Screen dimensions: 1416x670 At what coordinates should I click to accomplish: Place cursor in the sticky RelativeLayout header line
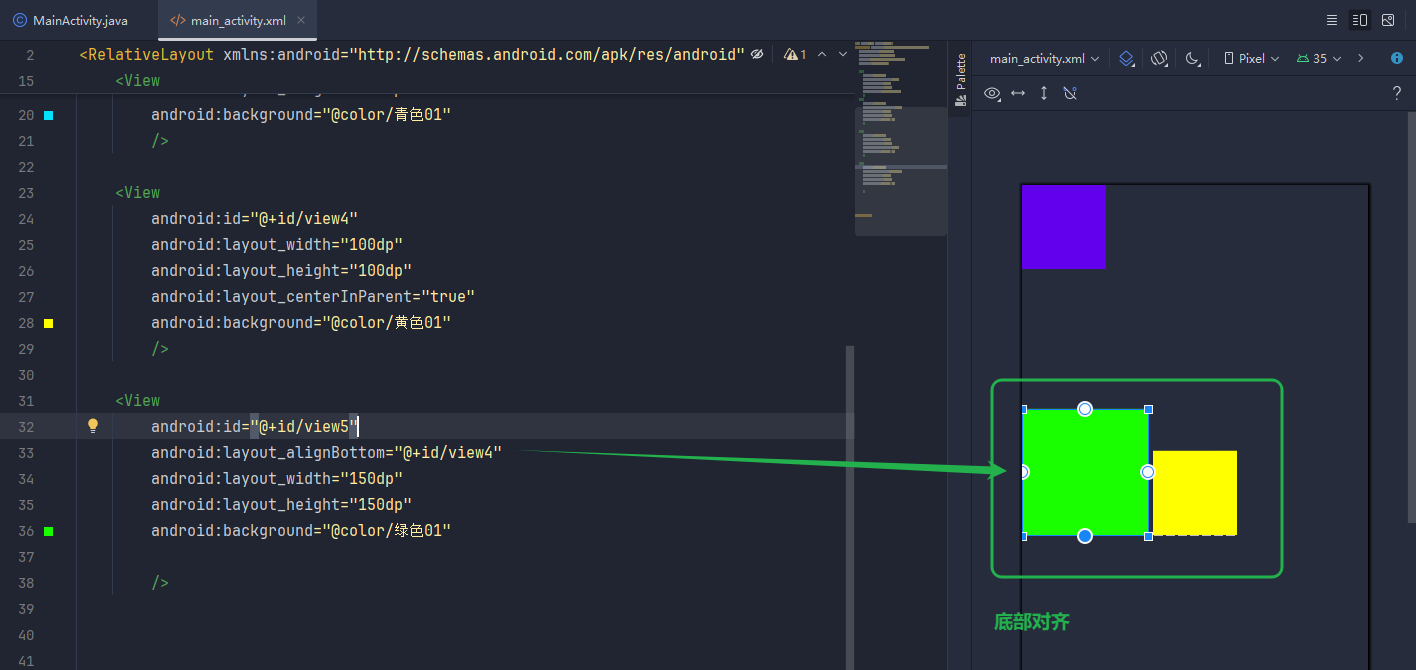point(412,54)
